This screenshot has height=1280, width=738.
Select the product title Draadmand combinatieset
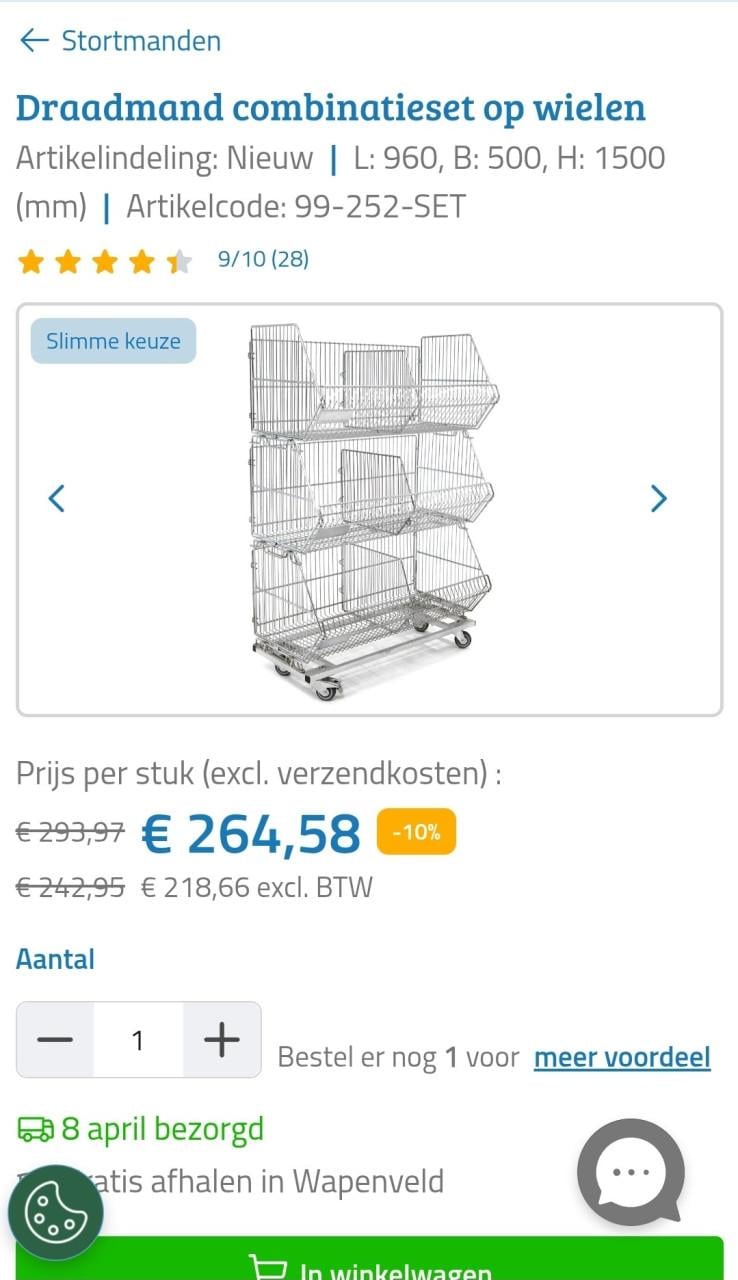[330, 108]
